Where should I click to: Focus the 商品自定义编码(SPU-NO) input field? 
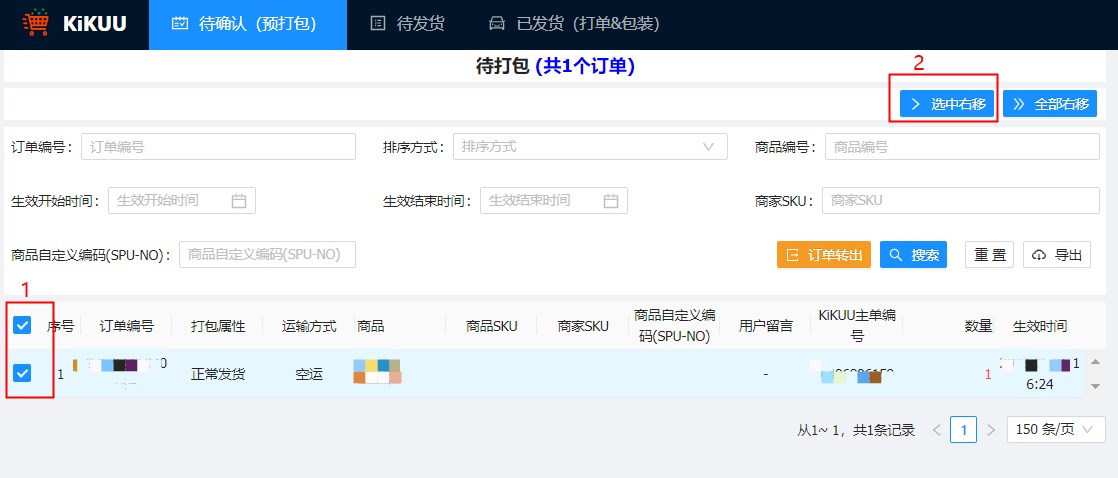267,254
